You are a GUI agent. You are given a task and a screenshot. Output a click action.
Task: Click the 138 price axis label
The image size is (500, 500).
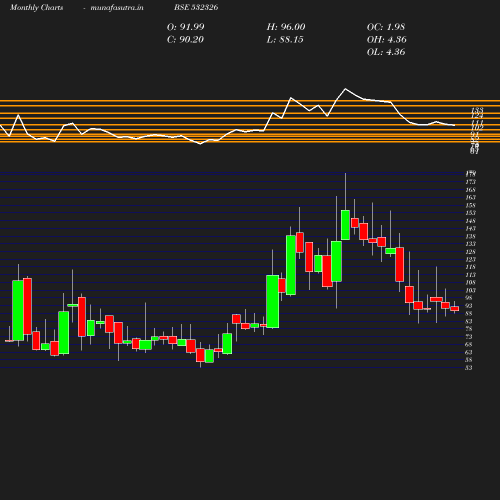pyautogui.click(x=471, y=236)
